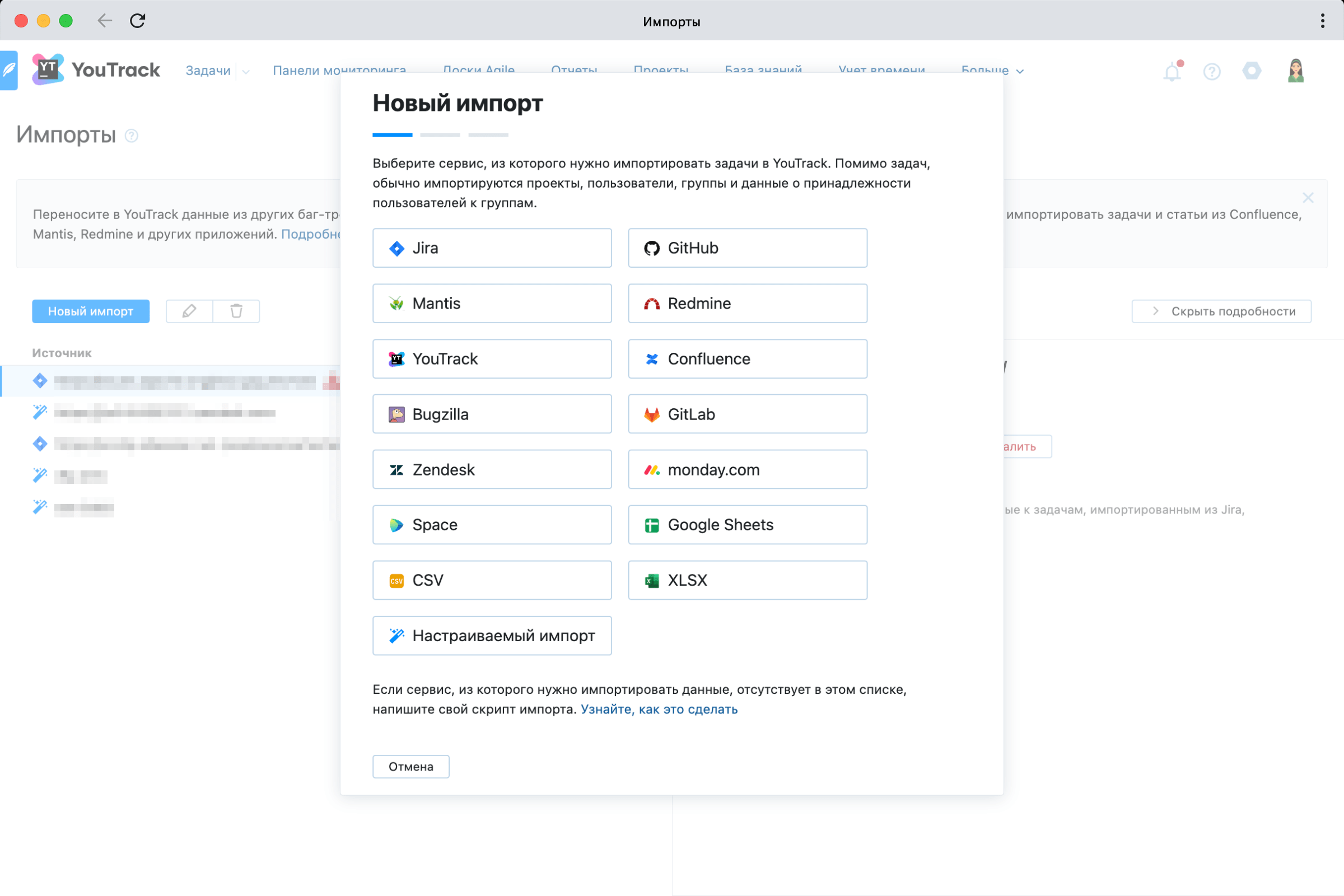Image resolution: width=1344 pixels, height=896 pixels.
Task: Reload the page with refresh icon
Action: click(138, 21)
